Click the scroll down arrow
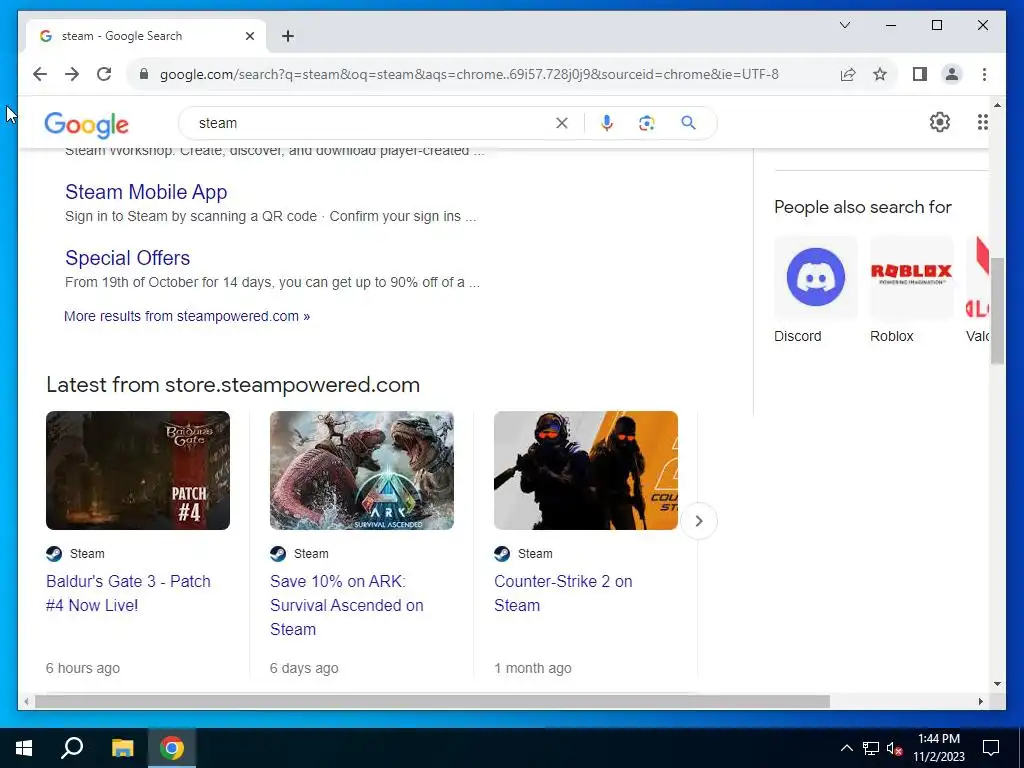This screenshot has width=1024, height=768. click(997, 684)
